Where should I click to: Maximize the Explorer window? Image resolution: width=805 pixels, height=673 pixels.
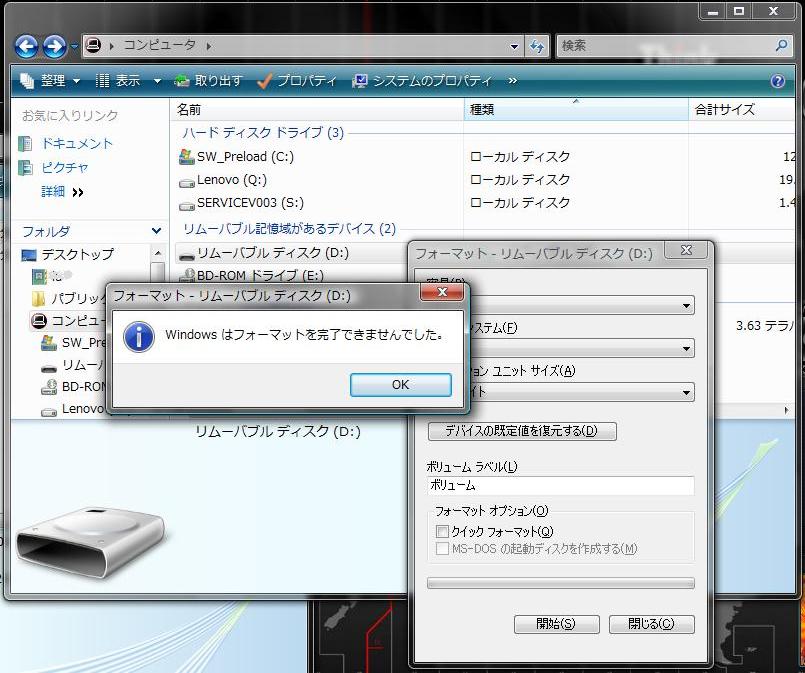pos(739,11)
